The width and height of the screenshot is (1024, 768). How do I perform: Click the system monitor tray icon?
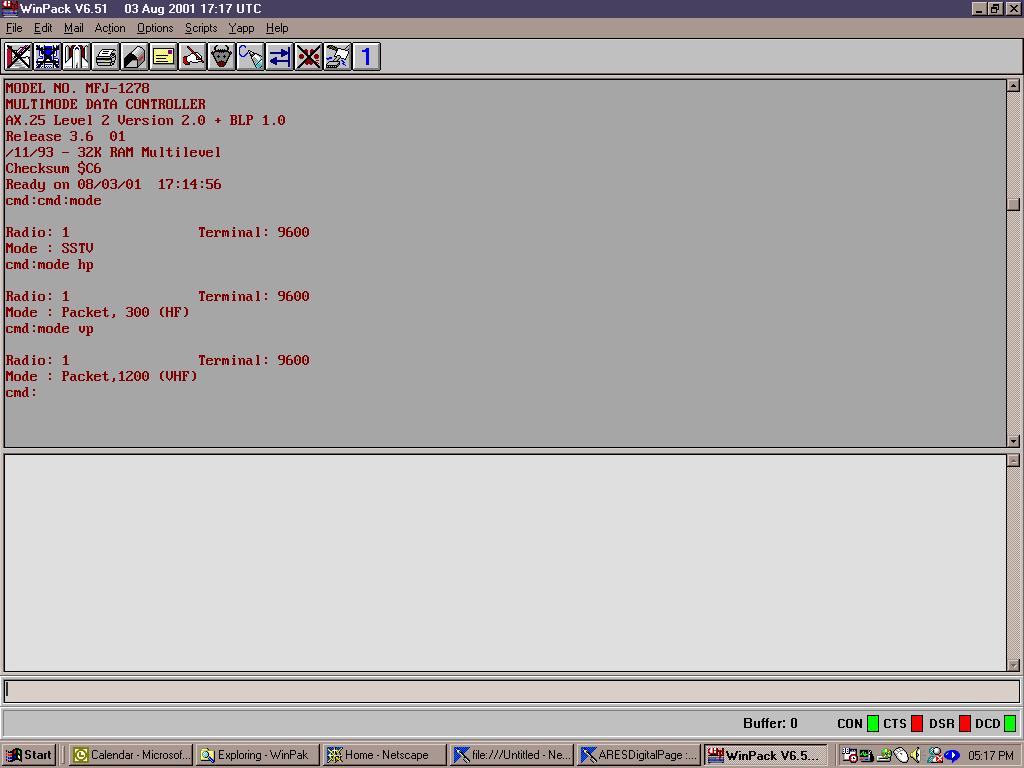point(867,755)
